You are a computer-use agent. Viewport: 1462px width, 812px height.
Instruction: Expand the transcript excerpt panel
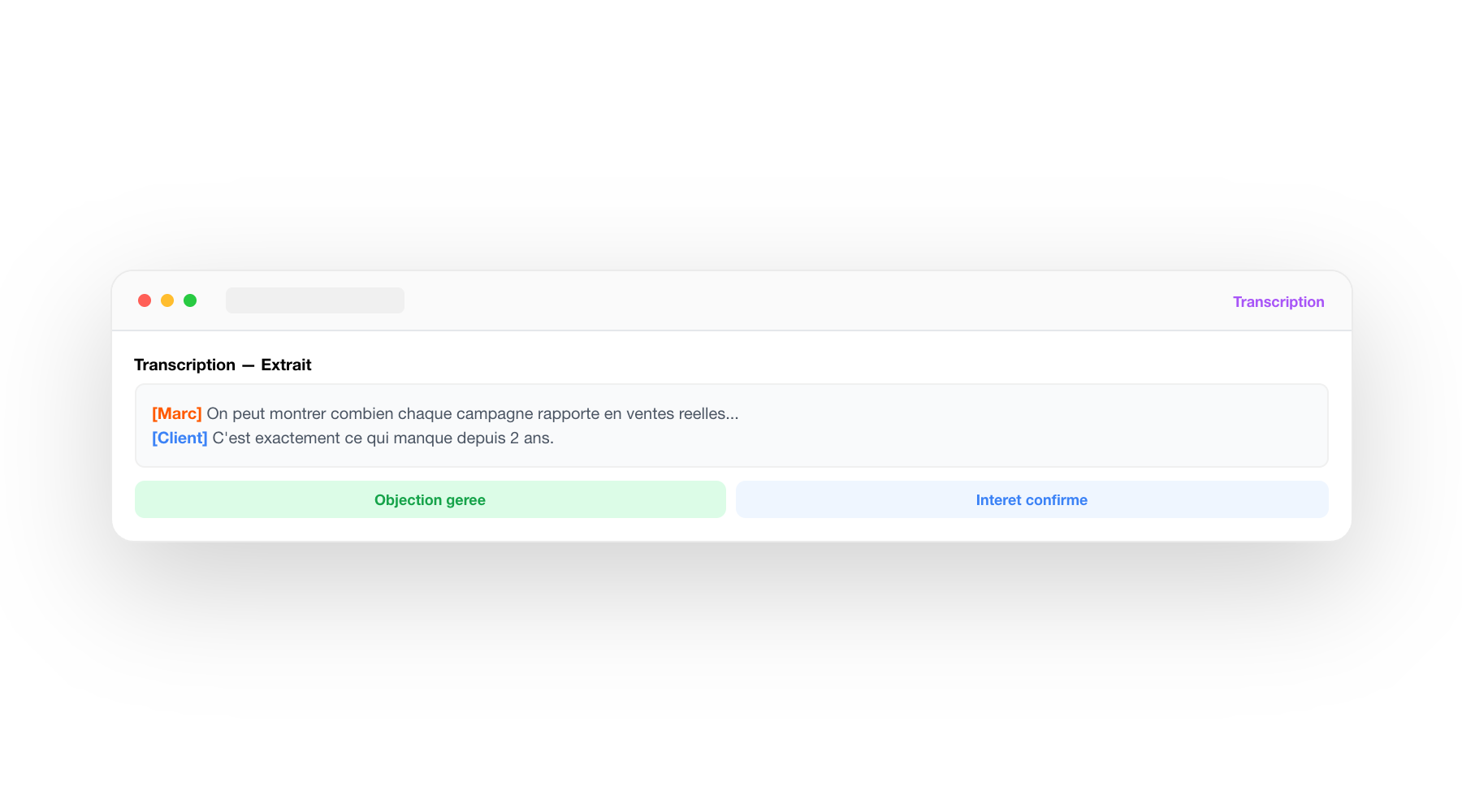[731, 425]
